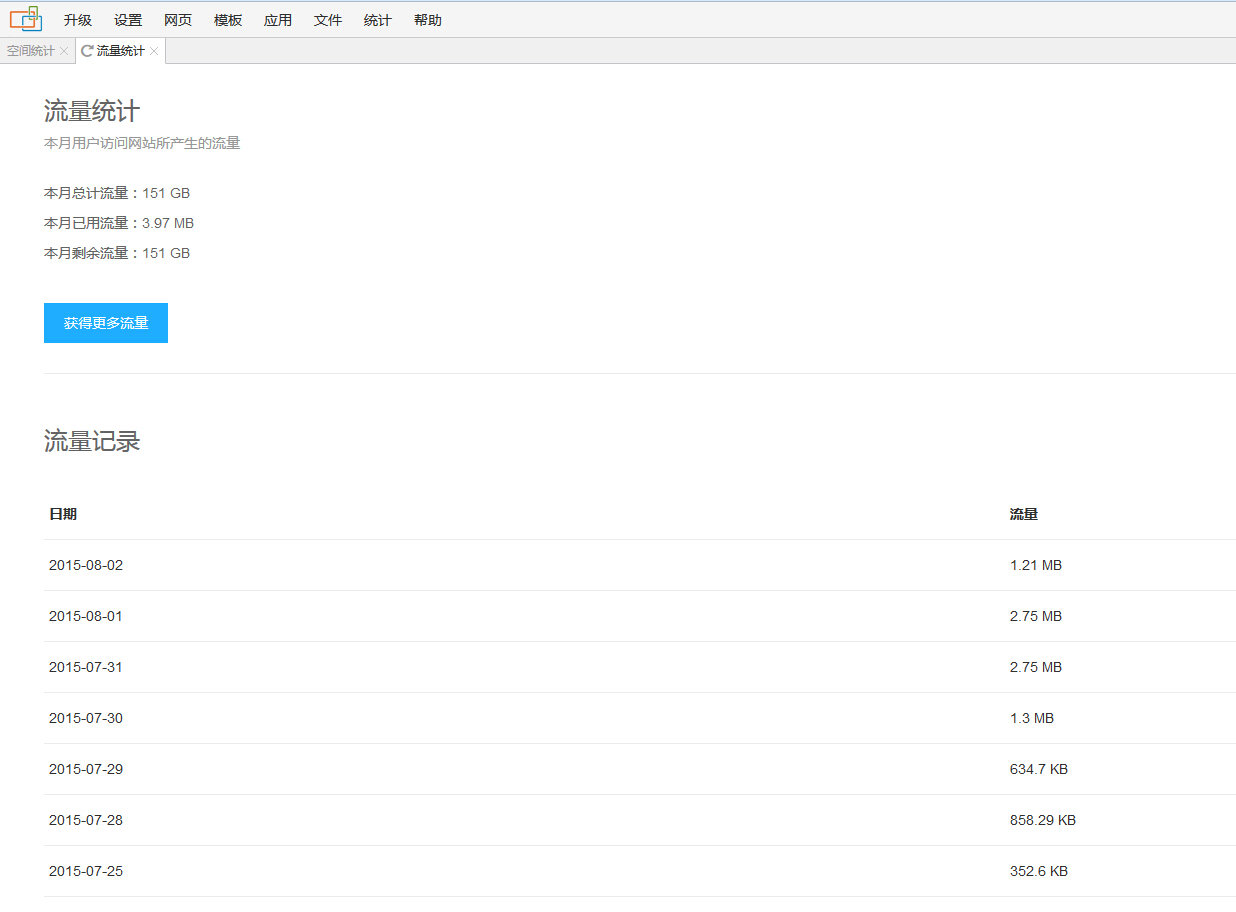Open the 升级 menu
This screenshot has width=1236, height=912.
coord(78,20)
